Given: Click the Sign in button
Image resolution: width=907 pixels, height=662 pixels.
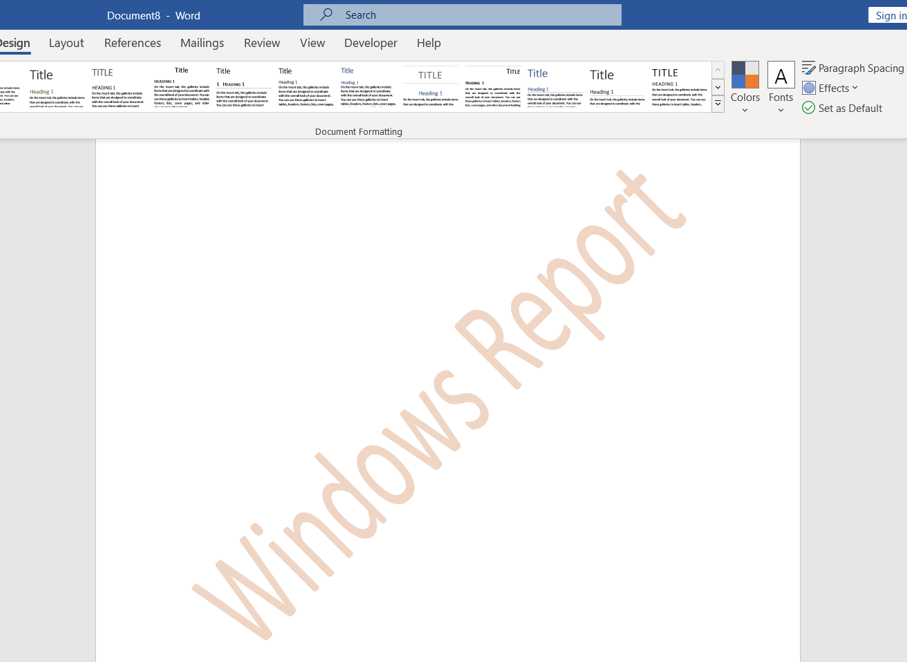Looking at the screenshot, I should point(888,16).
